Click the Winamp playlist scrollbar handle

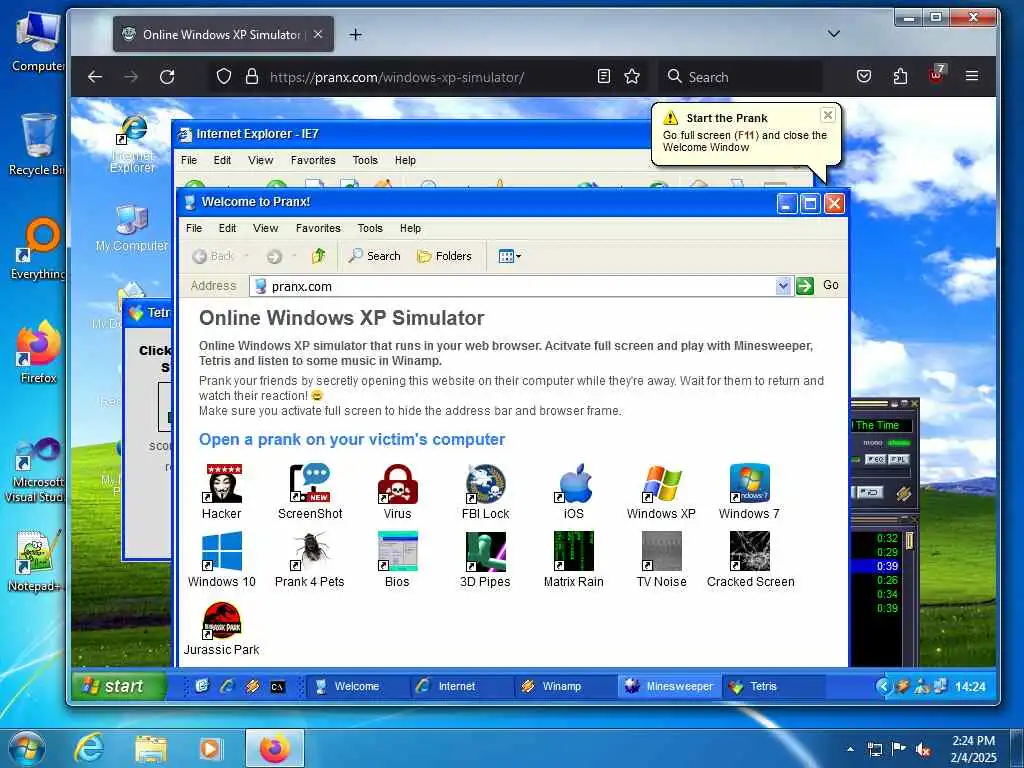(908, 541)
